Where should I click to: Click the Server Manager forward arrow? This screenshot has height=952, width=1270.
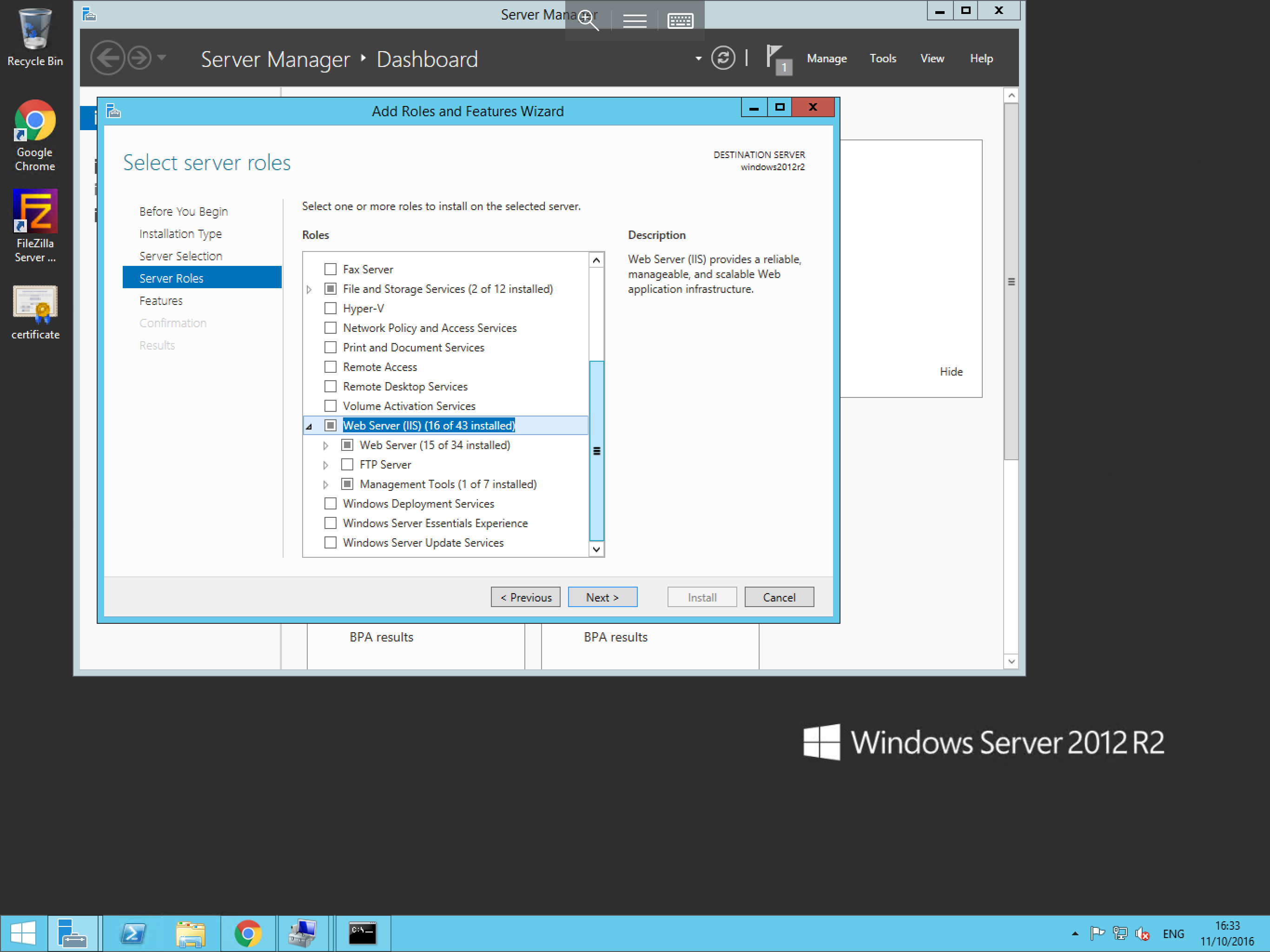(x=139, y=58)
